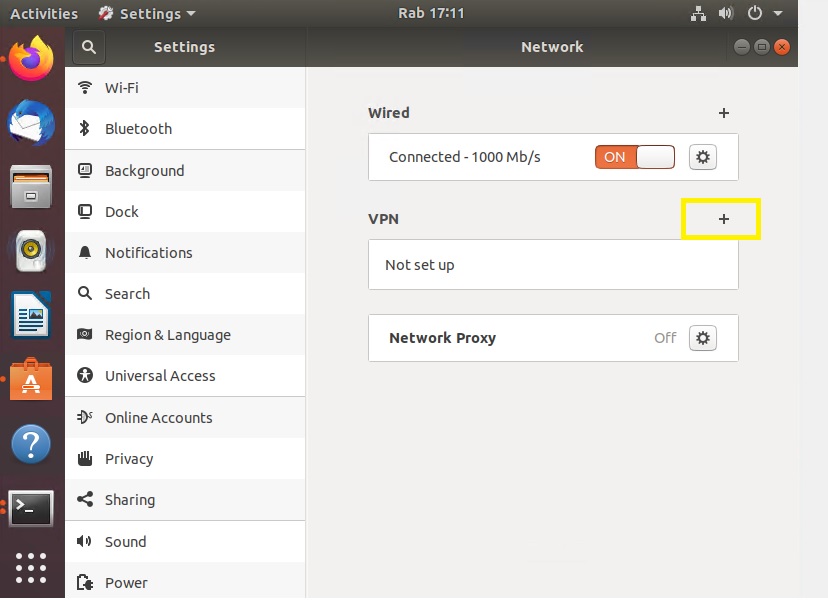Open Network Proxy gear settings

703,338
